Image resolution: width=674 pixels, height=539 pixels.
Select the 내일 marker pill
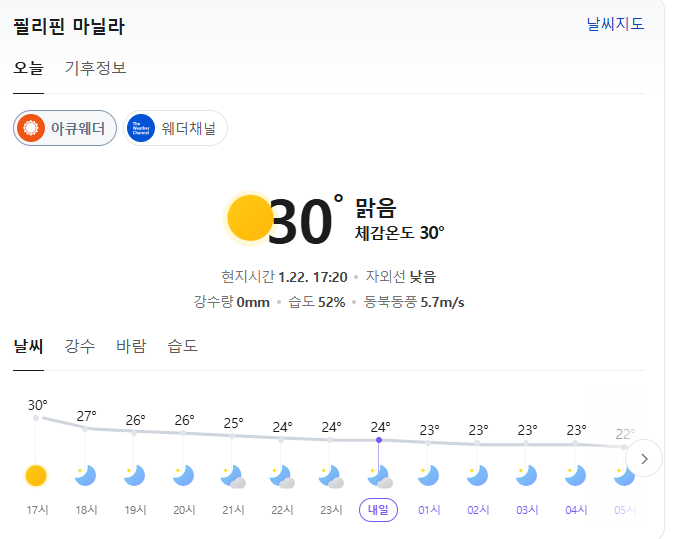click(378, 510)
